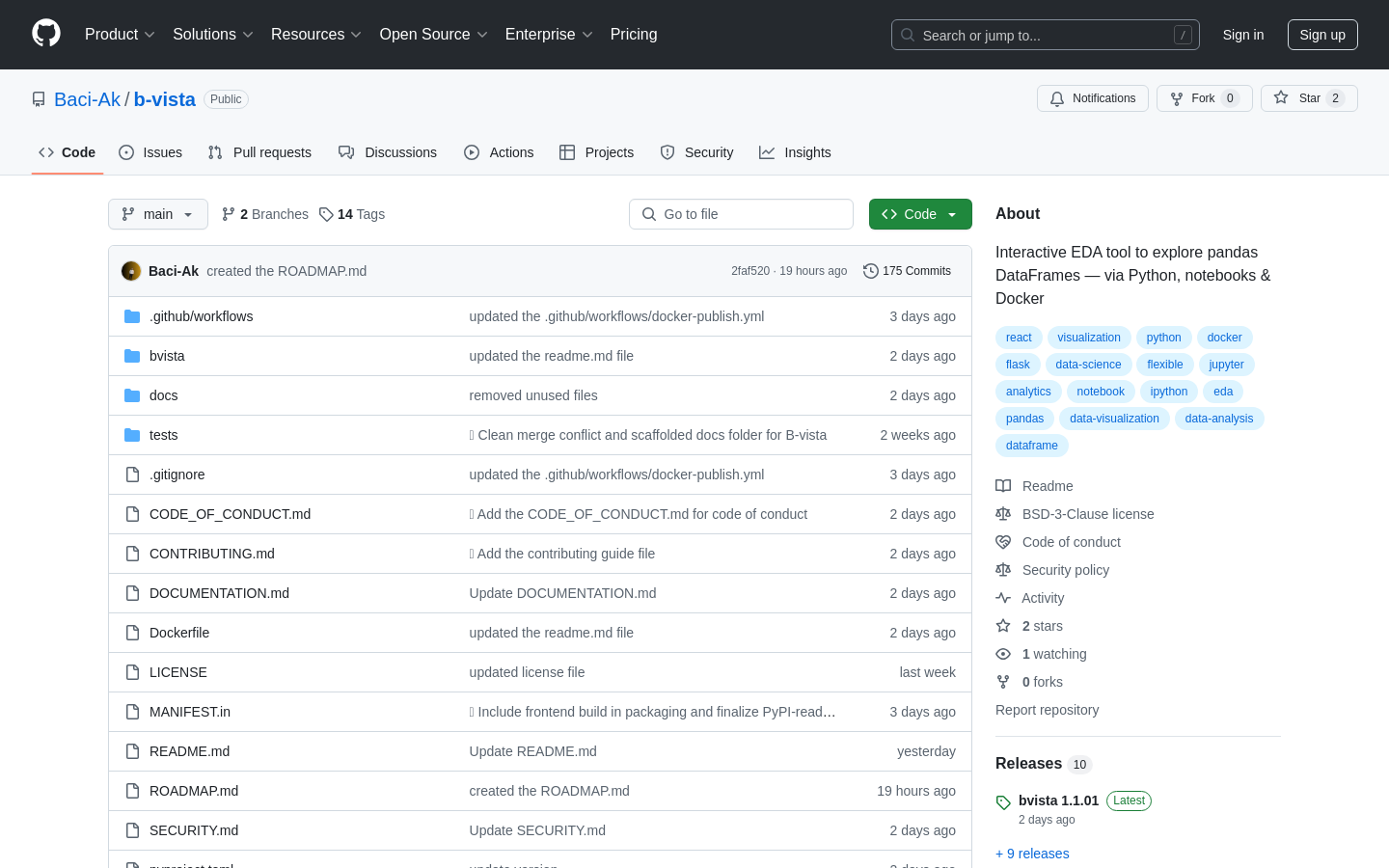Open the Baci-Ak owner link
Screen dimensions: 1389x868
coord(87,99)
